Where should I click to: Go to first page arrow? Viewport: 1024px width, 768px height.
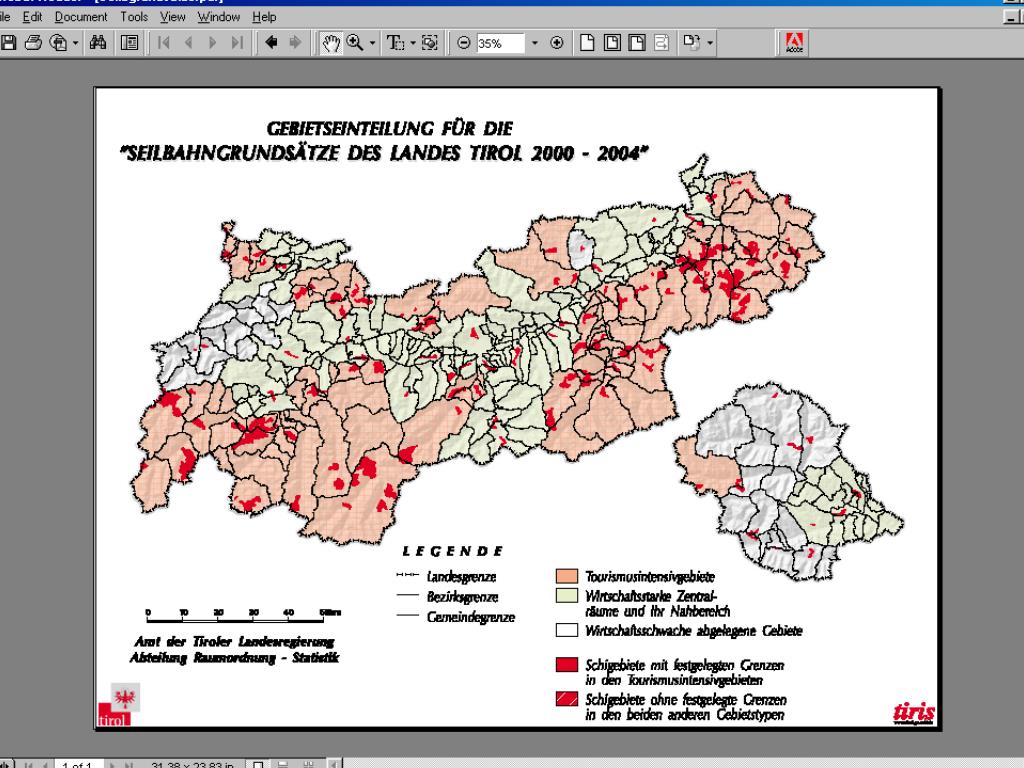[x=163, y=43]
